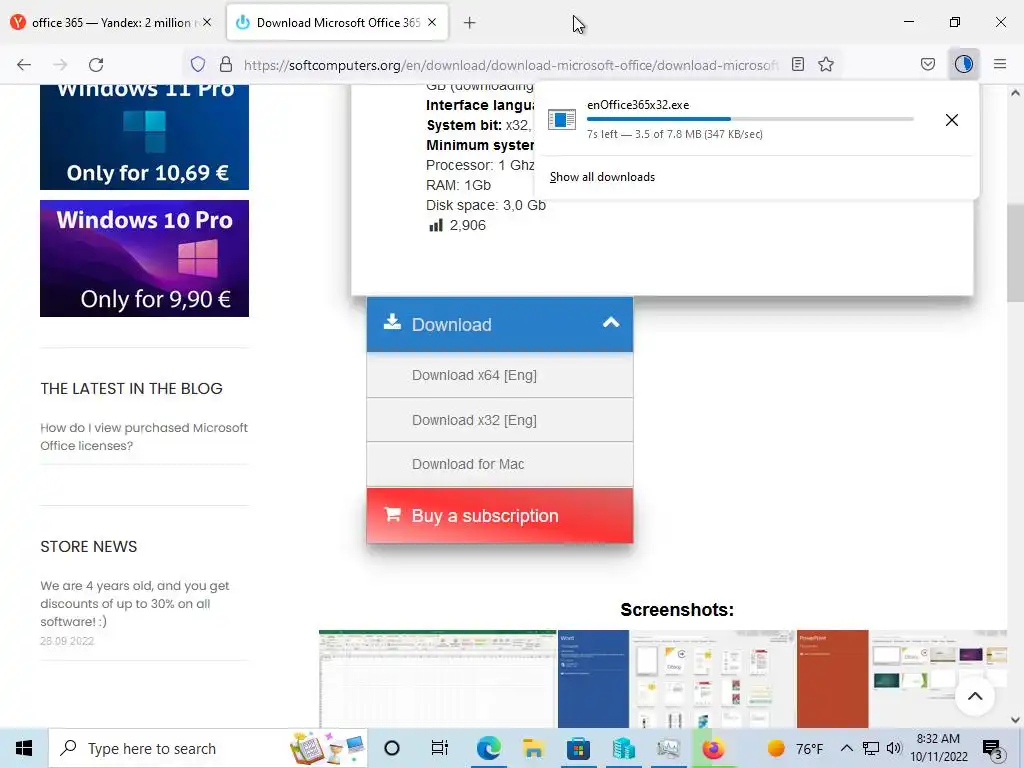Cancel the enOffice365x32.exe download
The height and width of the screenshot is (768, 1024).
tap(952, 120)
